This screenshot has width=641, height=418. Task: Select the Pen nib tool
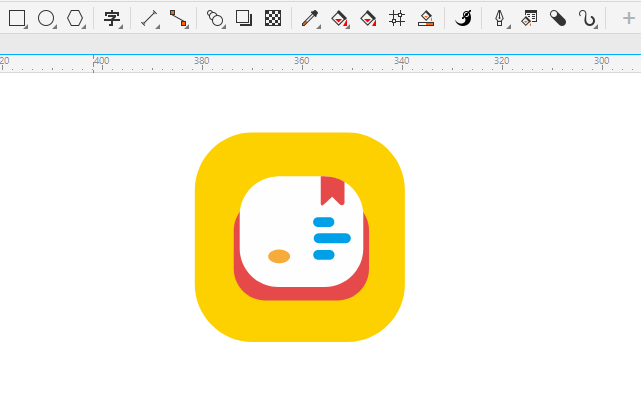(500, 18)
